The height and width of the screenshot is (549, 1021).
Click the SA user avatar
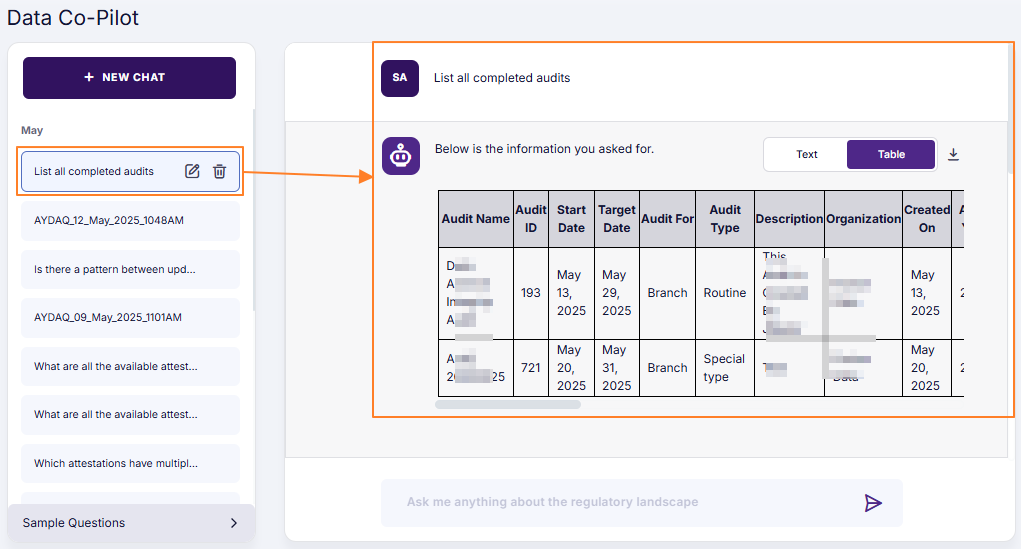click(400, 78)
